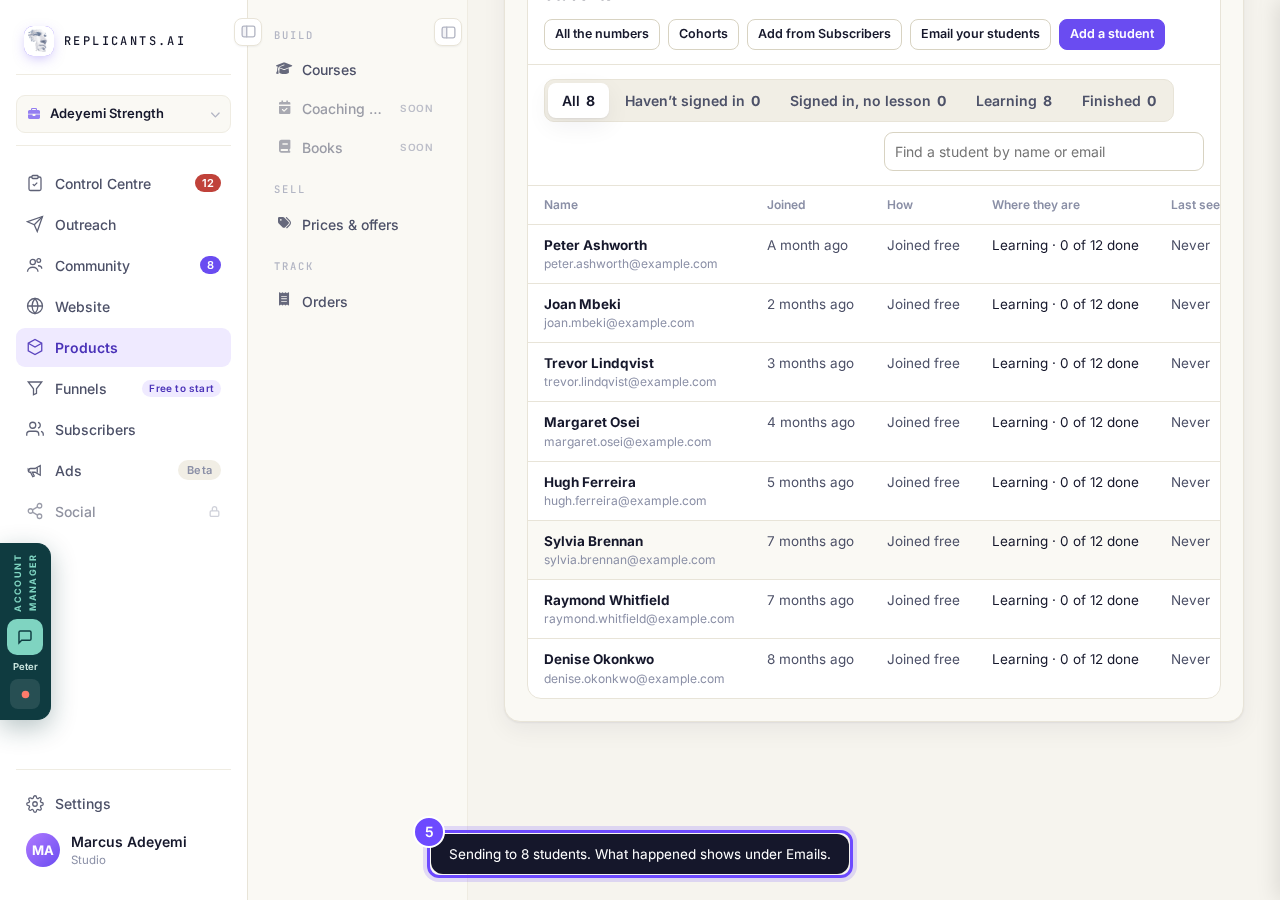Image resolution: width=1280 pixels, height=900 pixels.
Task: Click the lock icon beside Social
Action: pos(214,512)
